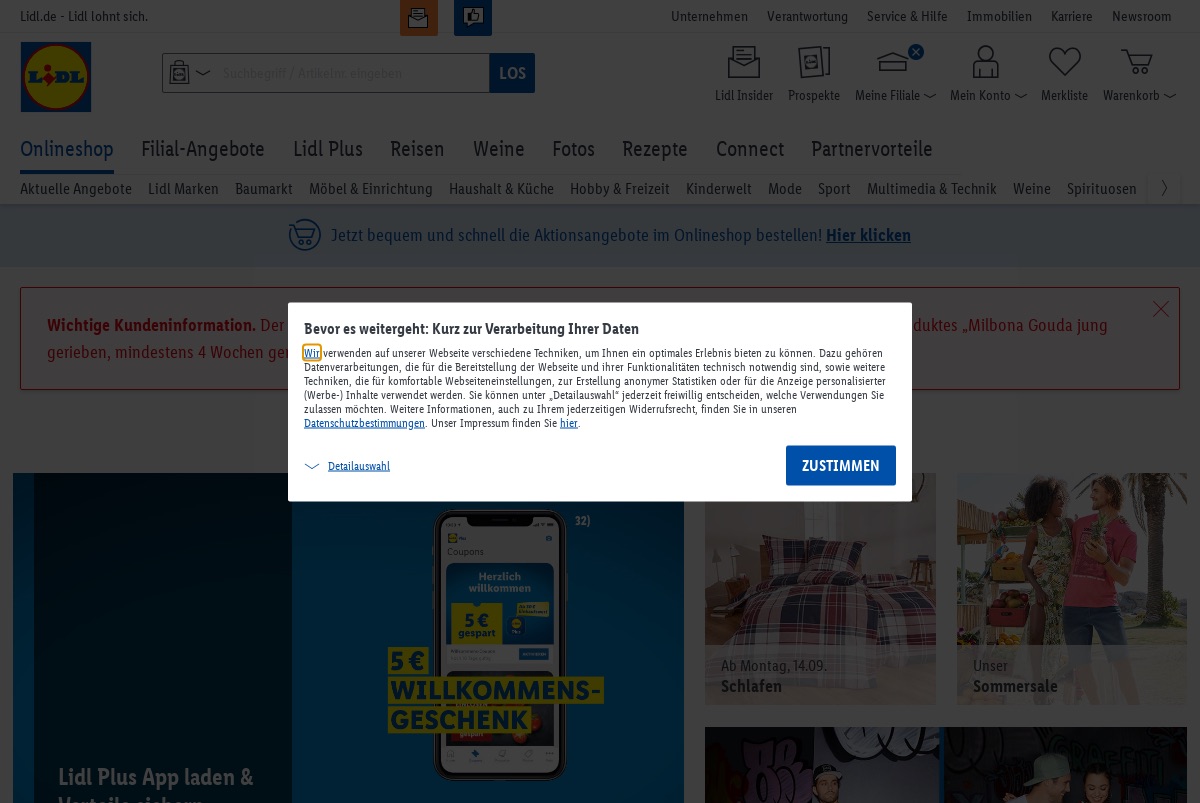
Task: Open Haushalt & Küche category
Action: pos(501,188)
